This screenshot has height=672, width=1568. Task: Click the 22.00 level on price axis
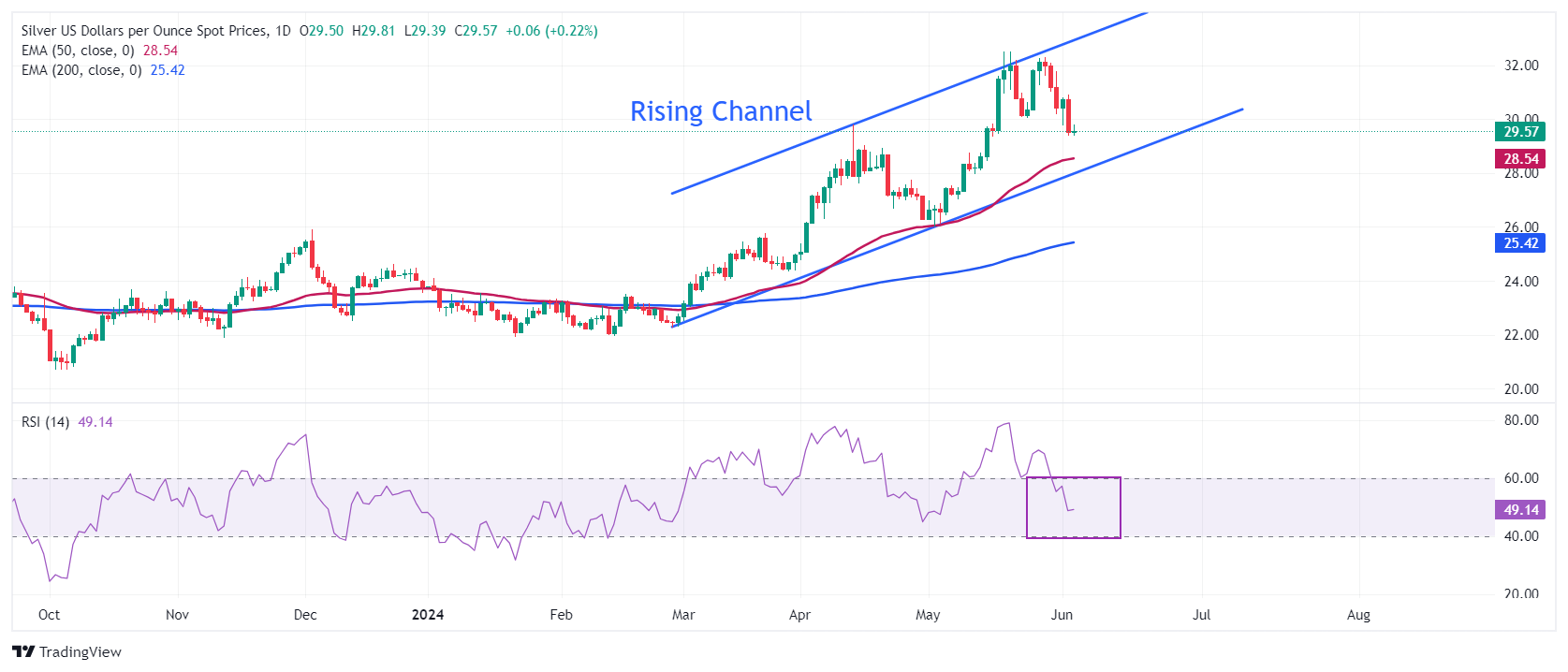point(1520,335)
